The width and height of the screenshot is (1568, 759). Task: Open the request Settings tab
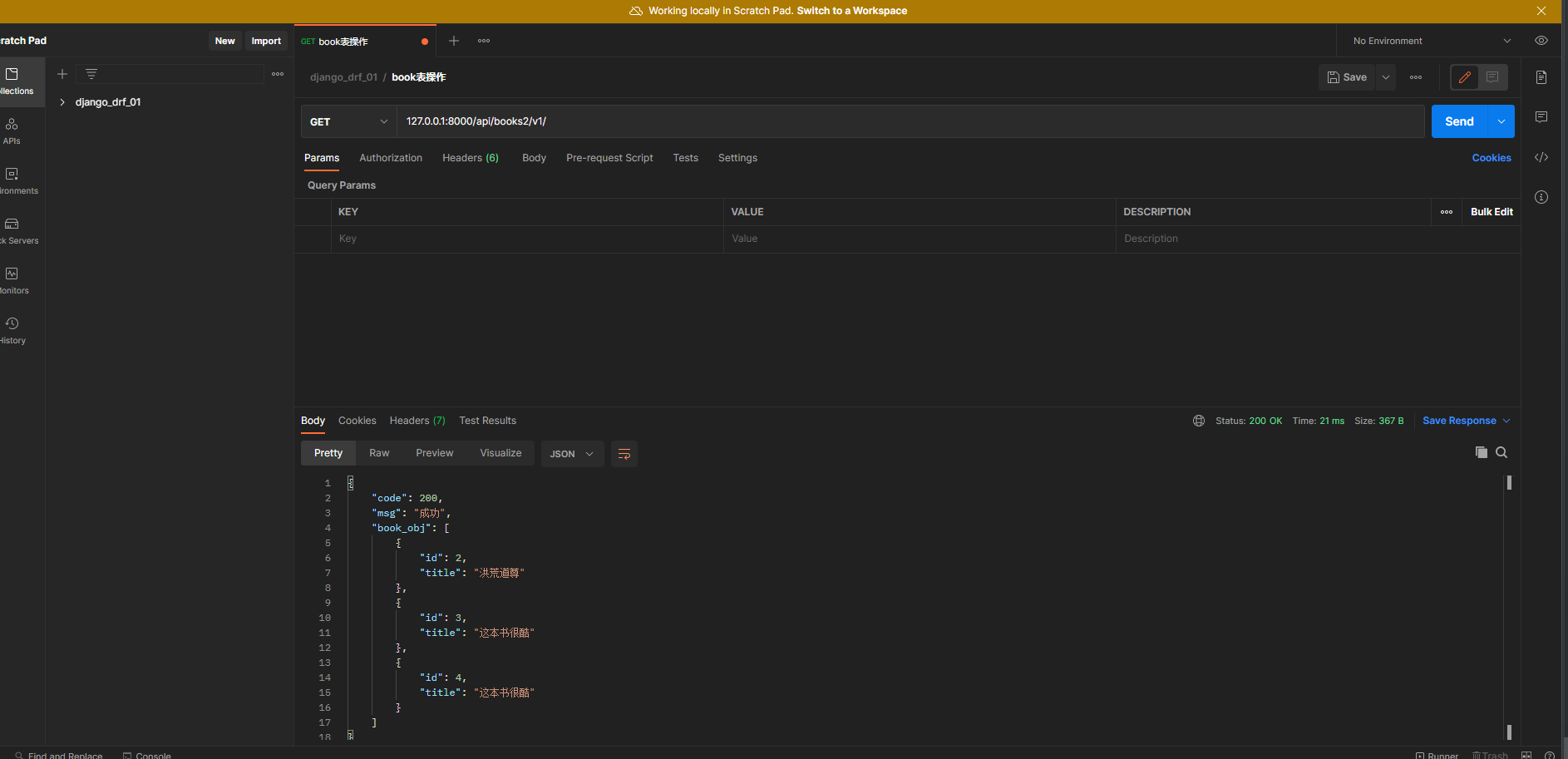737,158
